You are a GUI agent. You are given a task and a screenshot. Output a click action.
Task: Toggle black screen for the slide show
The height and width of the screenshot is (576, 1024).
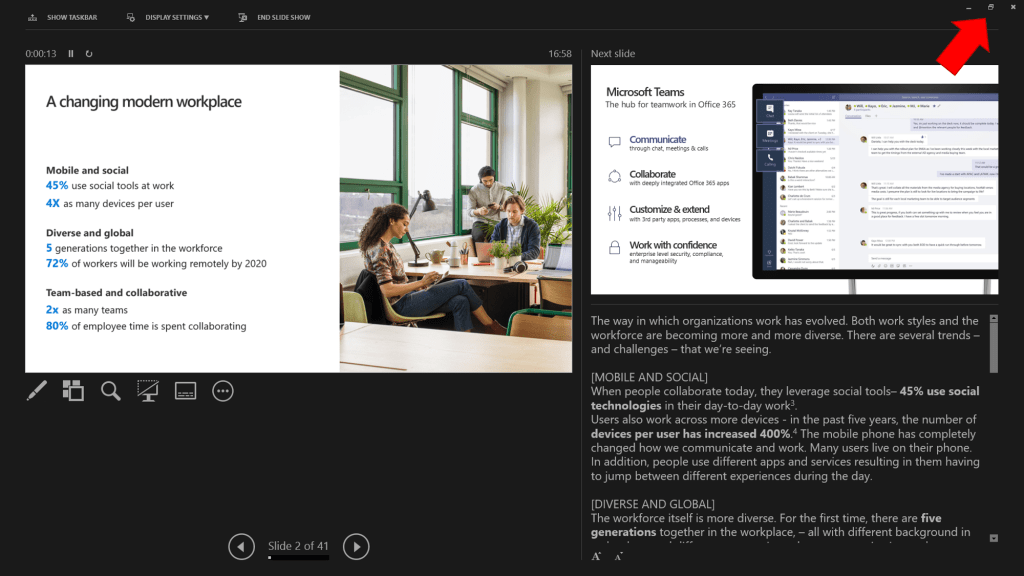pos(148,391)
